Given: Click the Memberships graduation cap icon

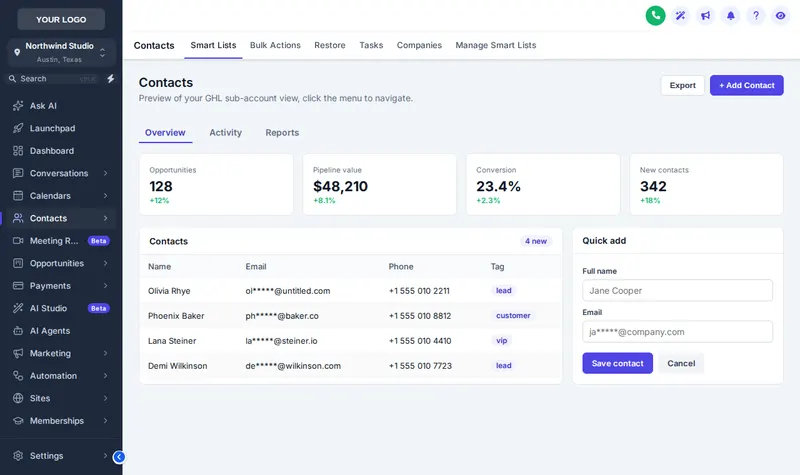Looking at the screenshot, I should pyautogui.click(x=18, y=420).
